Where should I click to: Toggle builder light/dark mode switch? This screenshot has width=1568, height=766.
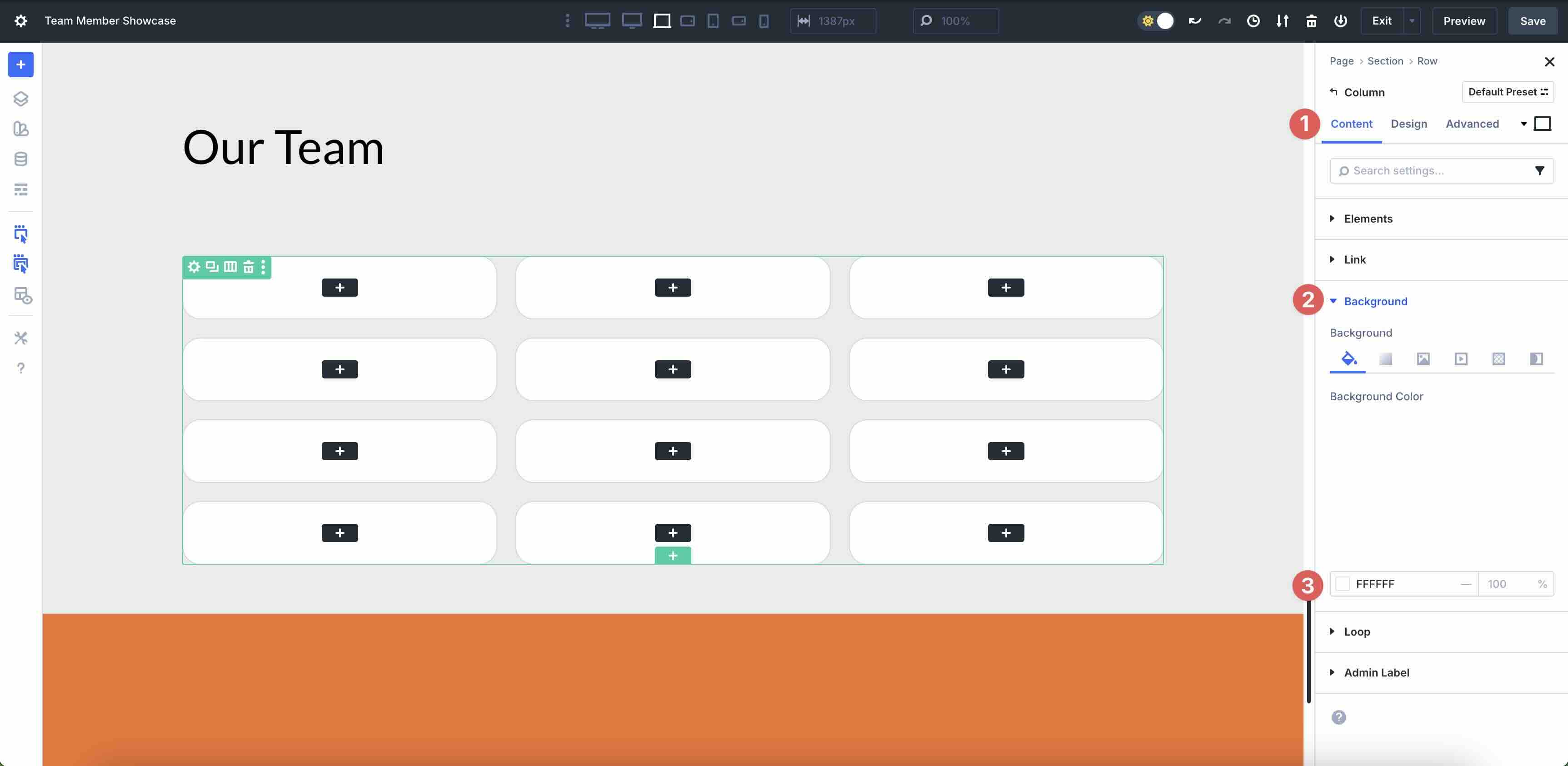1155,20
